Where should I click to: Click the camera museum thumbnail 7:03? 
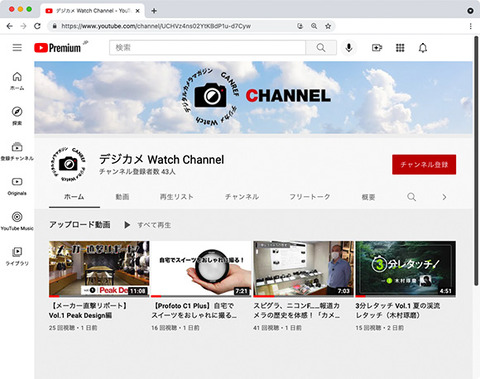click(303, 269)
